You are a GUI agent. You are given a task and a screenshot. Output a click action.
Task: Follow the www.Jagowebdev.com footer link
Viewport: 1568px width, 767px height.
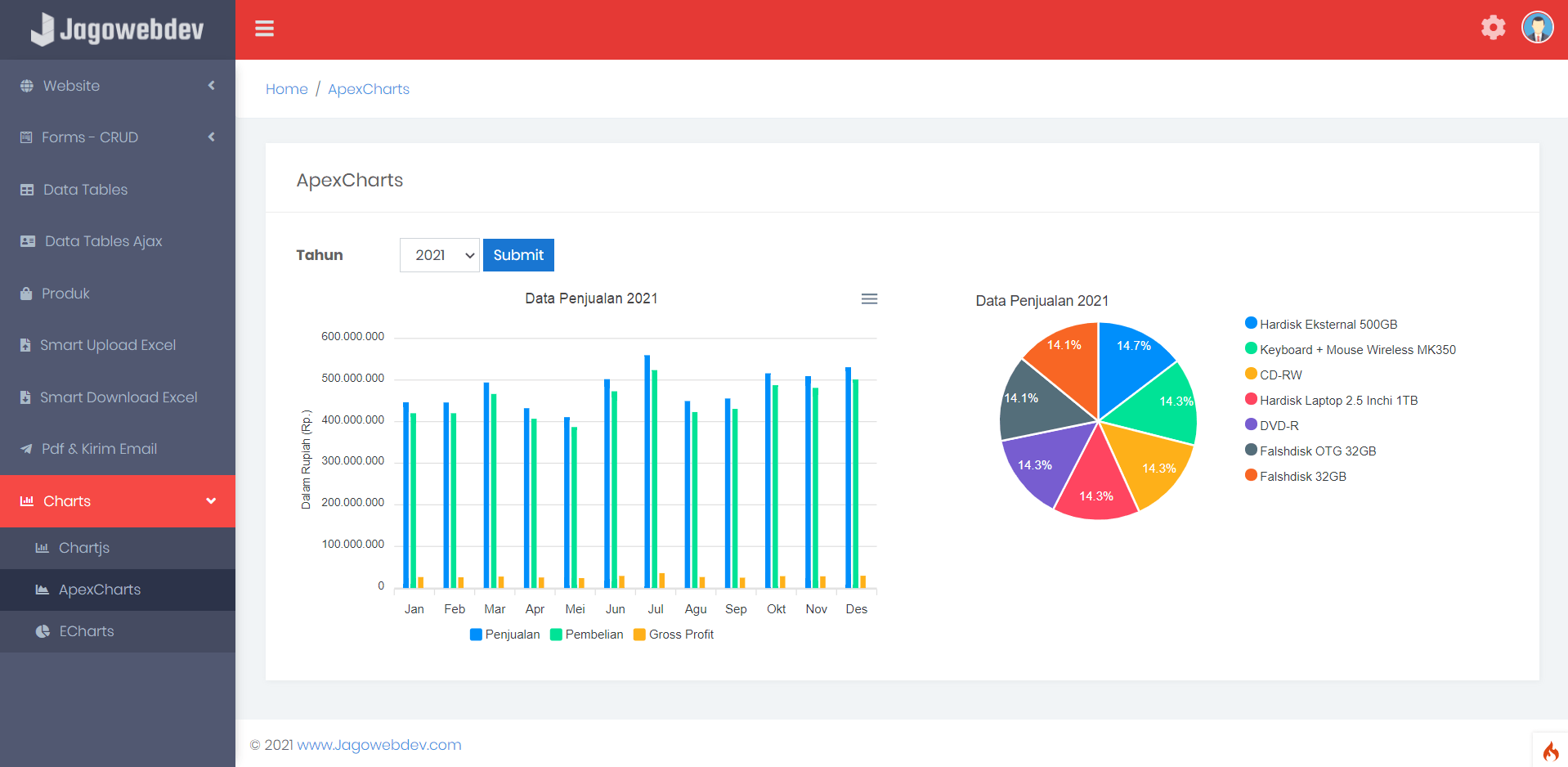click(379, 744)
